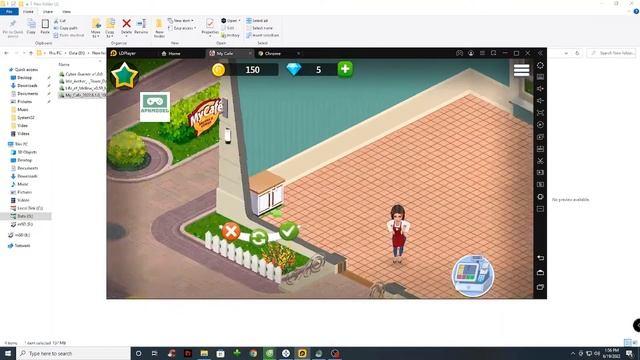The height and width of the screenshot is (360, 640).
Task: Click Invert selection in Explorer ribbon
Action: 262,35
